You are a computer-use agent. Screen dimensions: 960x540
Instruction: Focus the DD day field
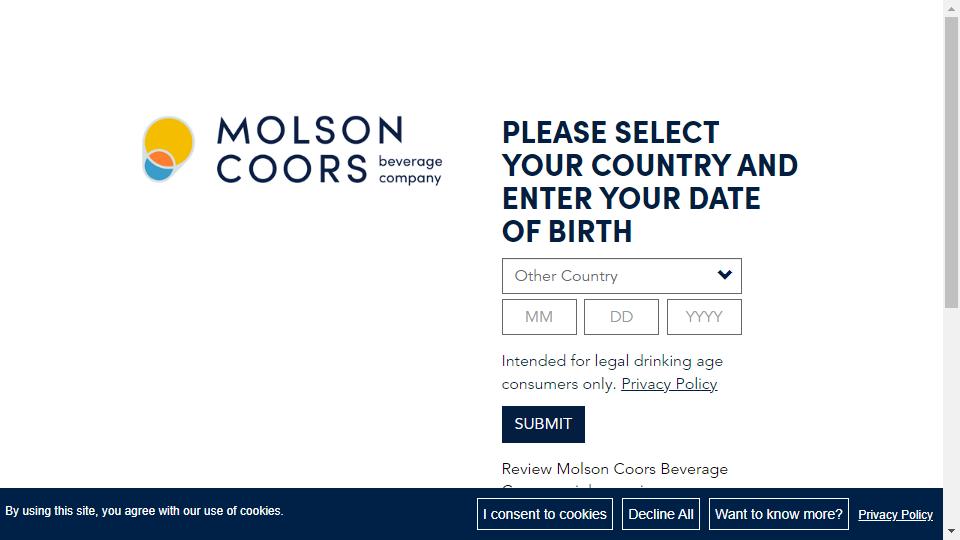coord(621,317)
